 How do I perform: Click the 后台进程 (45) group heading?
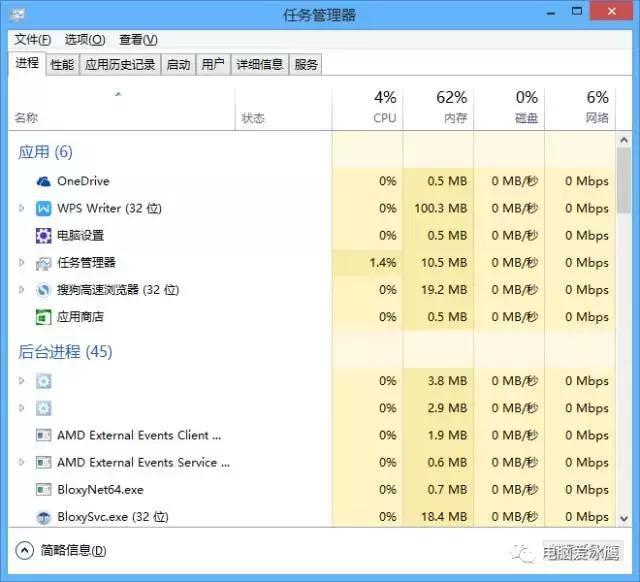coord(65,352)
